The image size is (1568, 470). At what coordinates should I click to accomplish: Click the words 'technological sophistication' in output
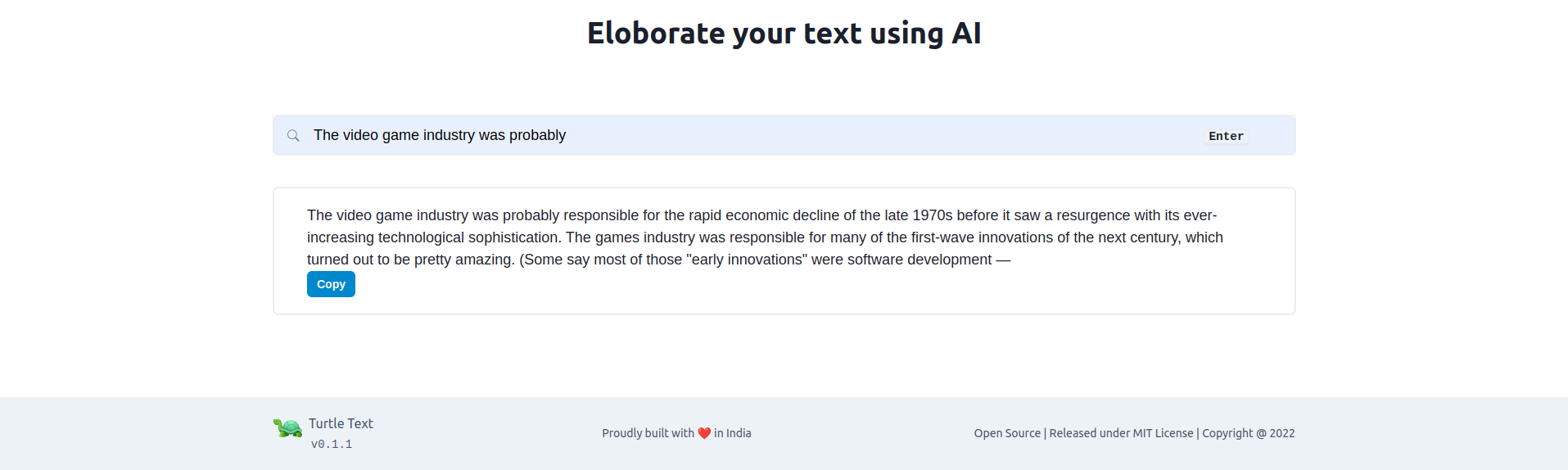coord(468,237)
